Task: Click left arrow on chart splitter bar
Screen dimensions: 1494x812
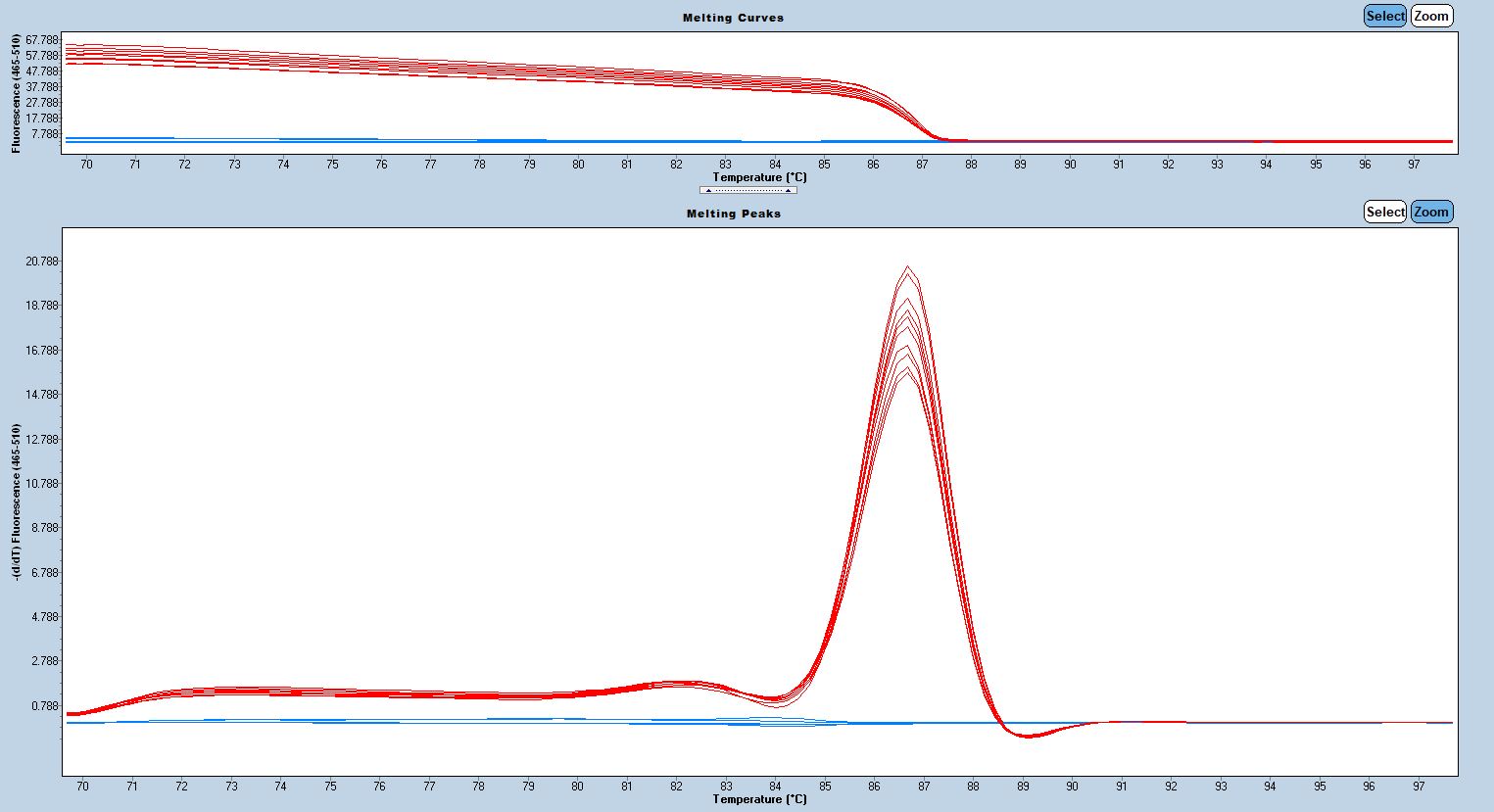Action: click(x=707, y=190)
